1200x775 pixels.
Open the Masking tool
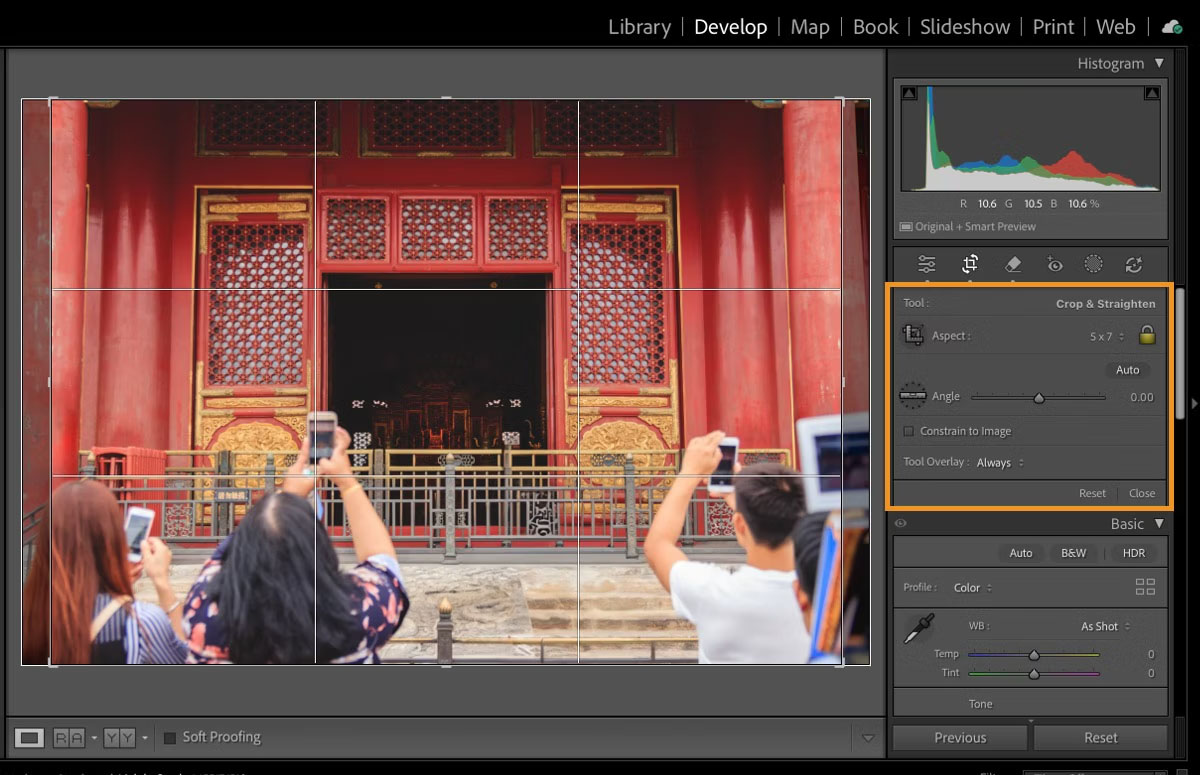(1092, 263)
